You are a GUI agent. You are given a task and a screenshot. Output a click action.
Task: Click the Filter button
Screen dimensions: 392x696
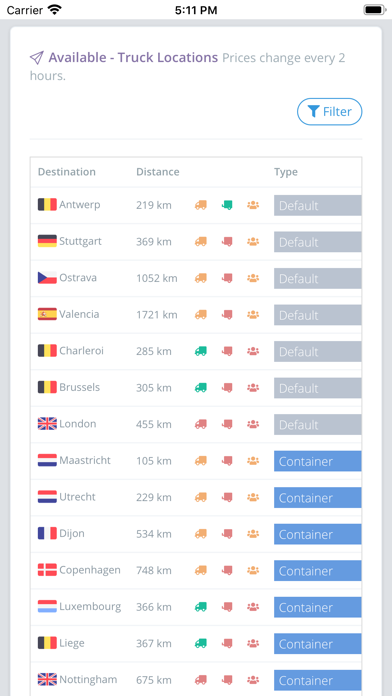click(x=329, y=112)
